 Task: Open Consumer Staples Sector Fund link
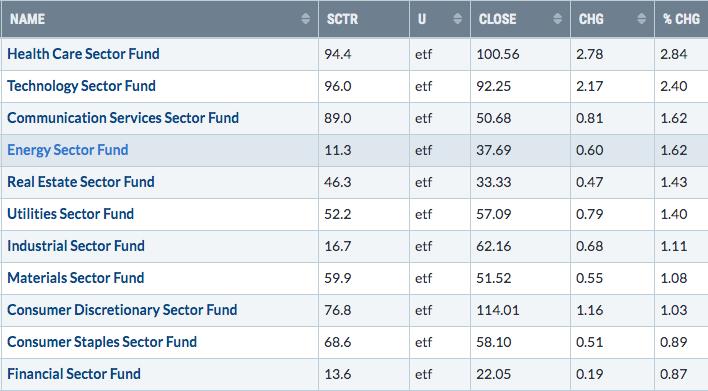tap(102, 342)
